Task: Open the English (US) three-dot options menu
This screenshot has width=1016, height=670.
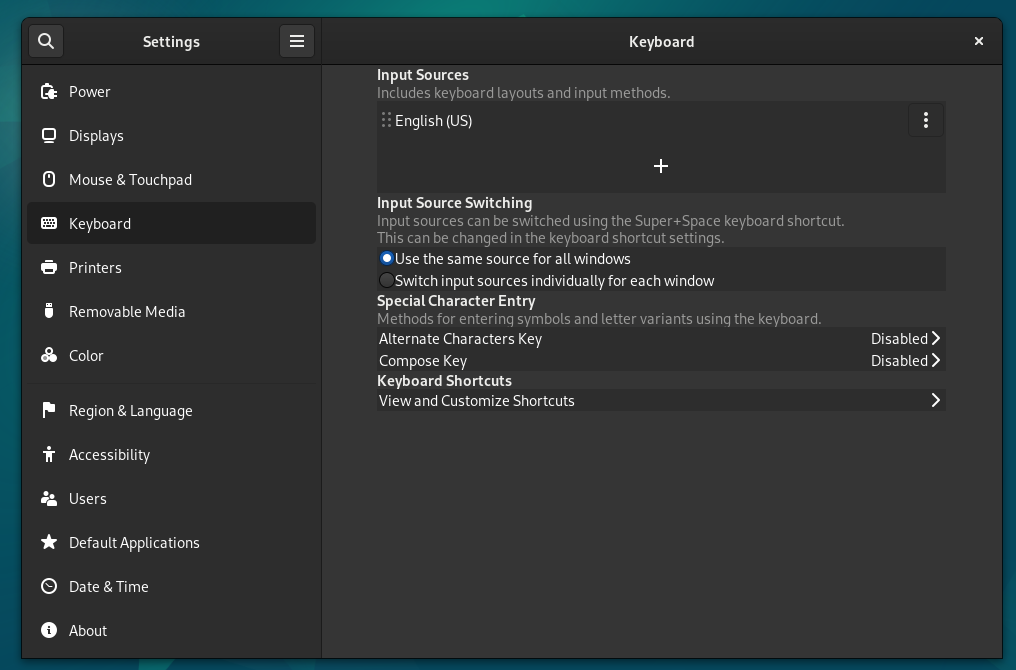Action: pyautogui.click(x=926, y=121)
